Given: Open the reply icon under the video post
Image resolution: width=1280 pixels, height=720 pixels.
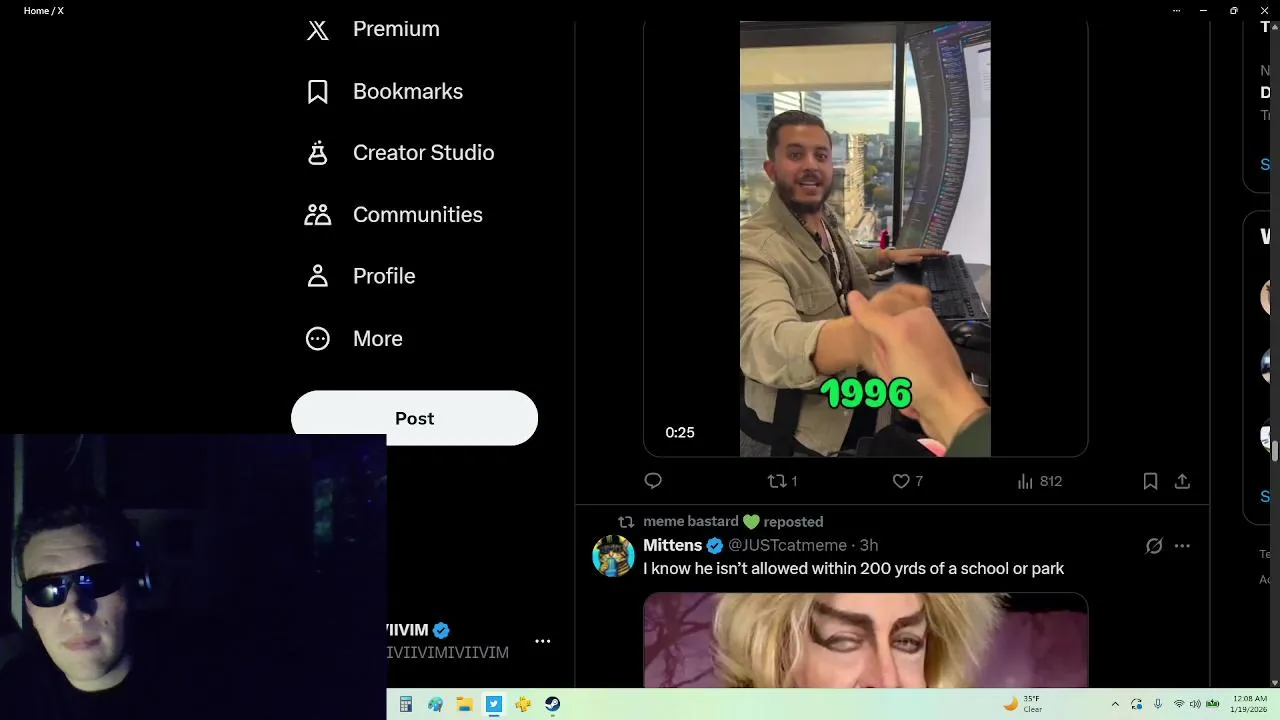Looking at the screenshot, I should point(653,481).
